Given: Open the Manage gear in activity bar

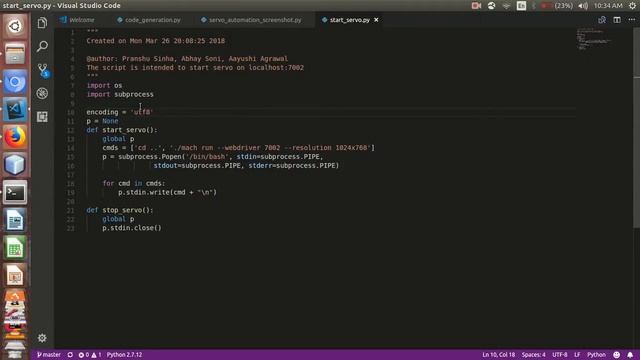Looking at the screenshot, I should [x=42, y=338].
